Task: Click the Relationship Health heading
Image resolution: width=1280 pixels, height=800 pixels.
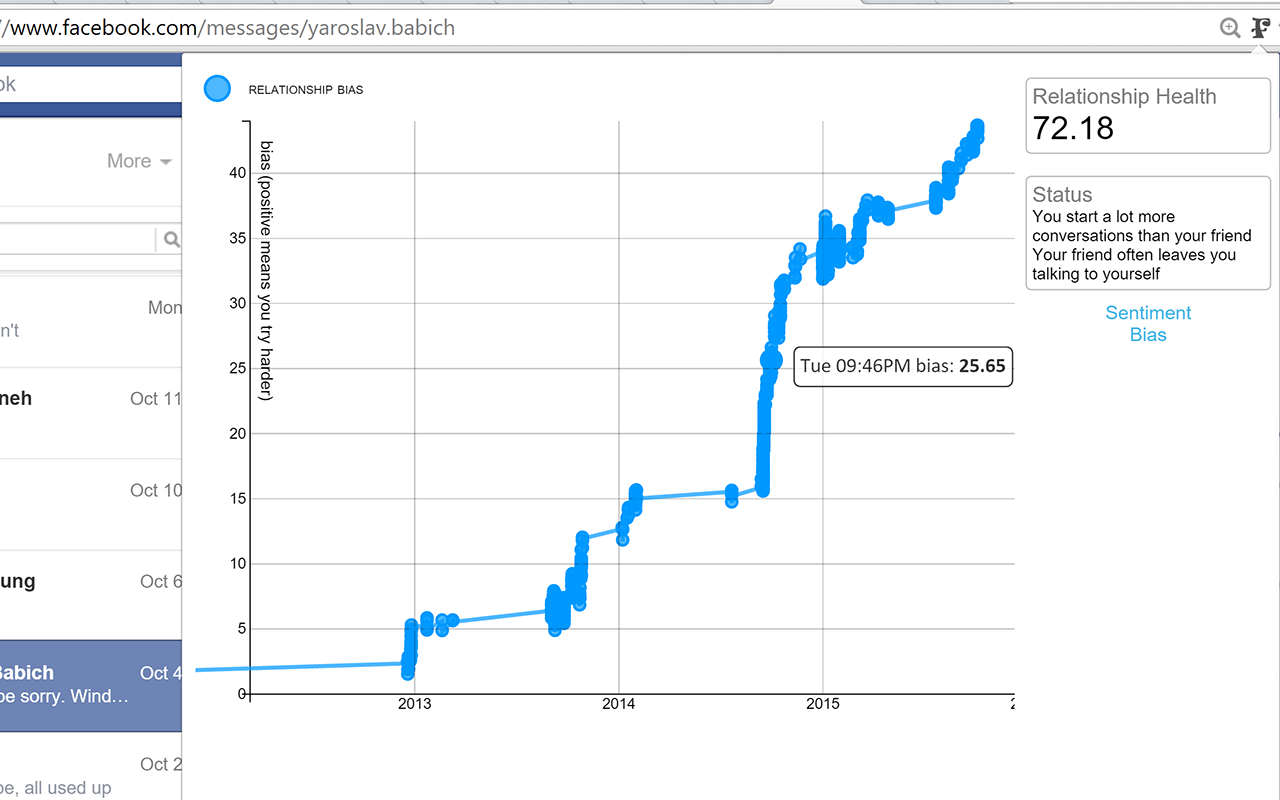Action: (1124, 97)
